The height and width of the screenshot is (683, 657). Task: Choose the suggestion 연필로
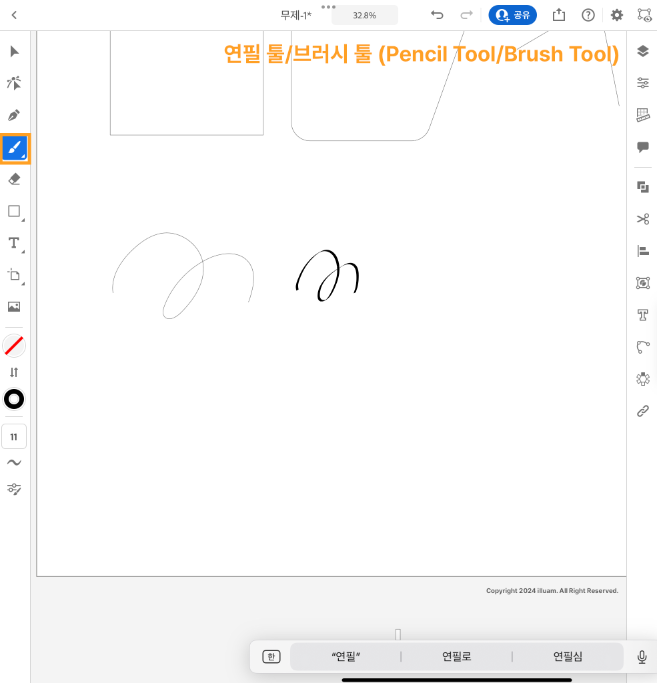(x=457, y=656)
